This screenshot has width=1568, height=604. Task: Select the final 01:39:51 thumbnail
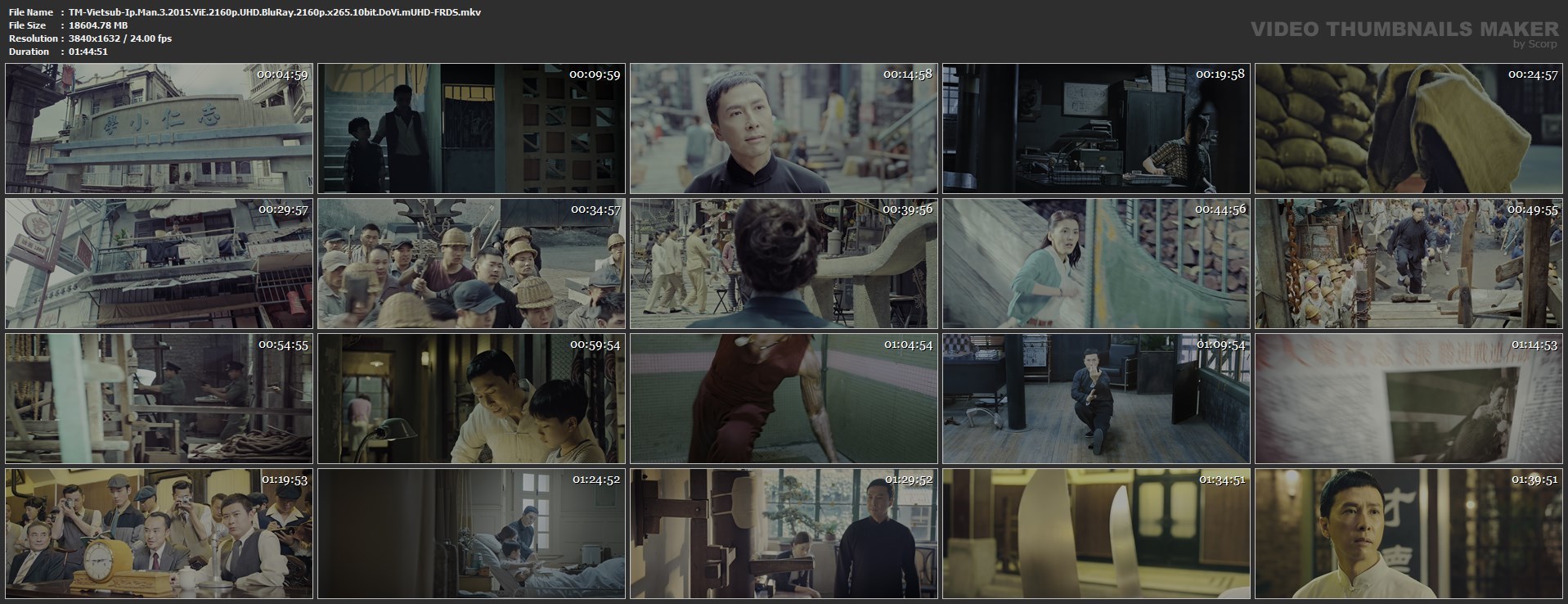pyautogui.click(x=1409, y=534)
